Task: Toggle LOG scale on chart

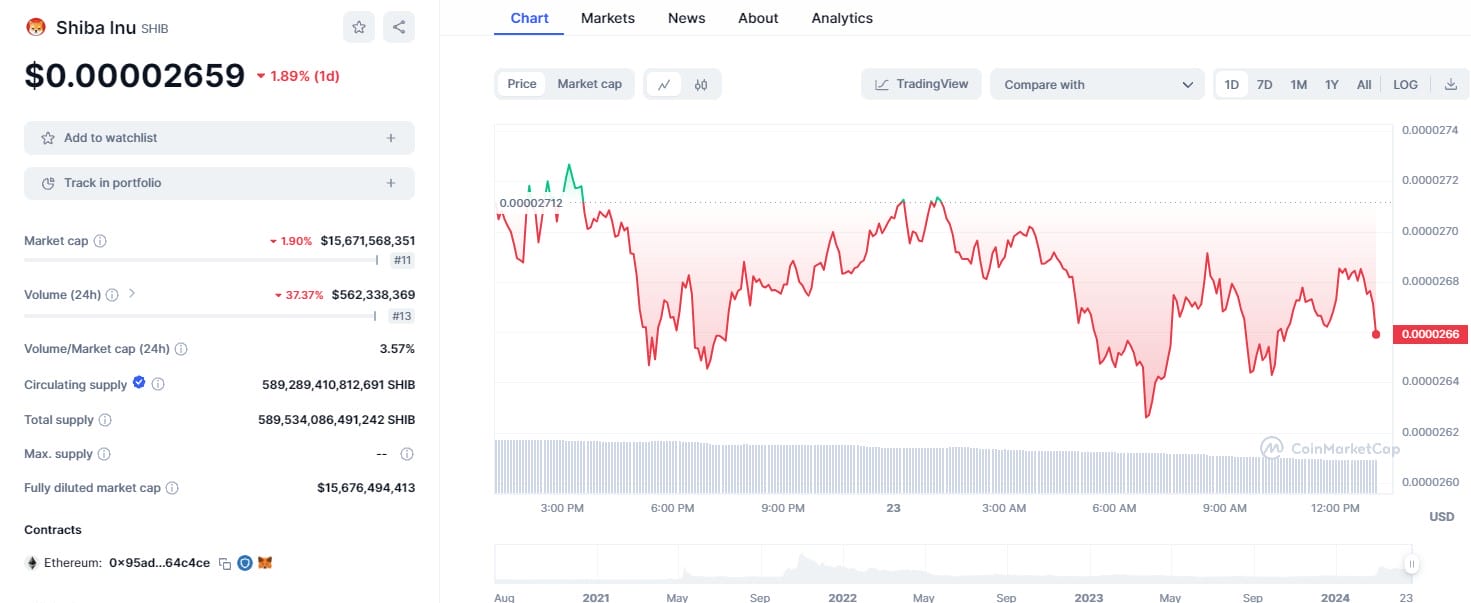Action: (x=1405, y=85)
